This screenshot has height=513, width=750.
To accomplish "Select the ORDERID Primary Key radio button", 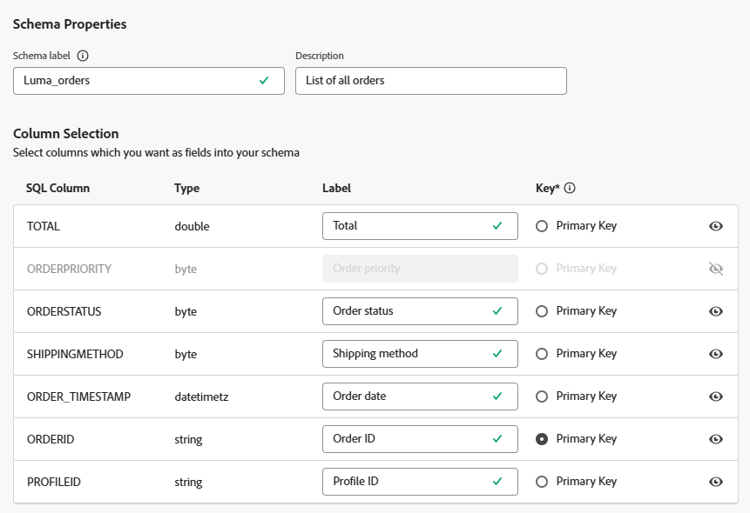I will click(x=542, y=439).
